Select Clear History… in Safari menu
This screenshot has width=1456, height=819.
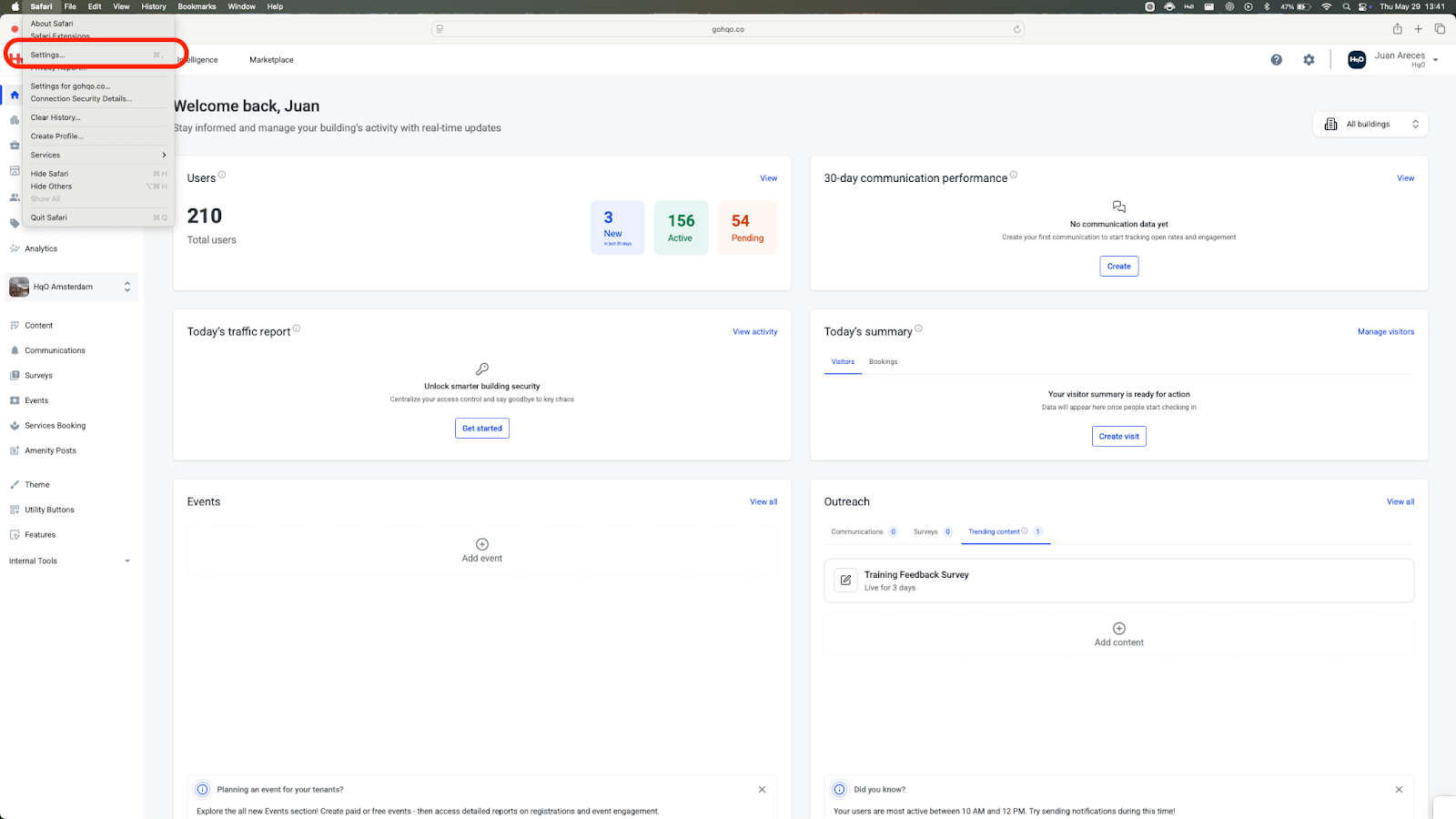56,117
